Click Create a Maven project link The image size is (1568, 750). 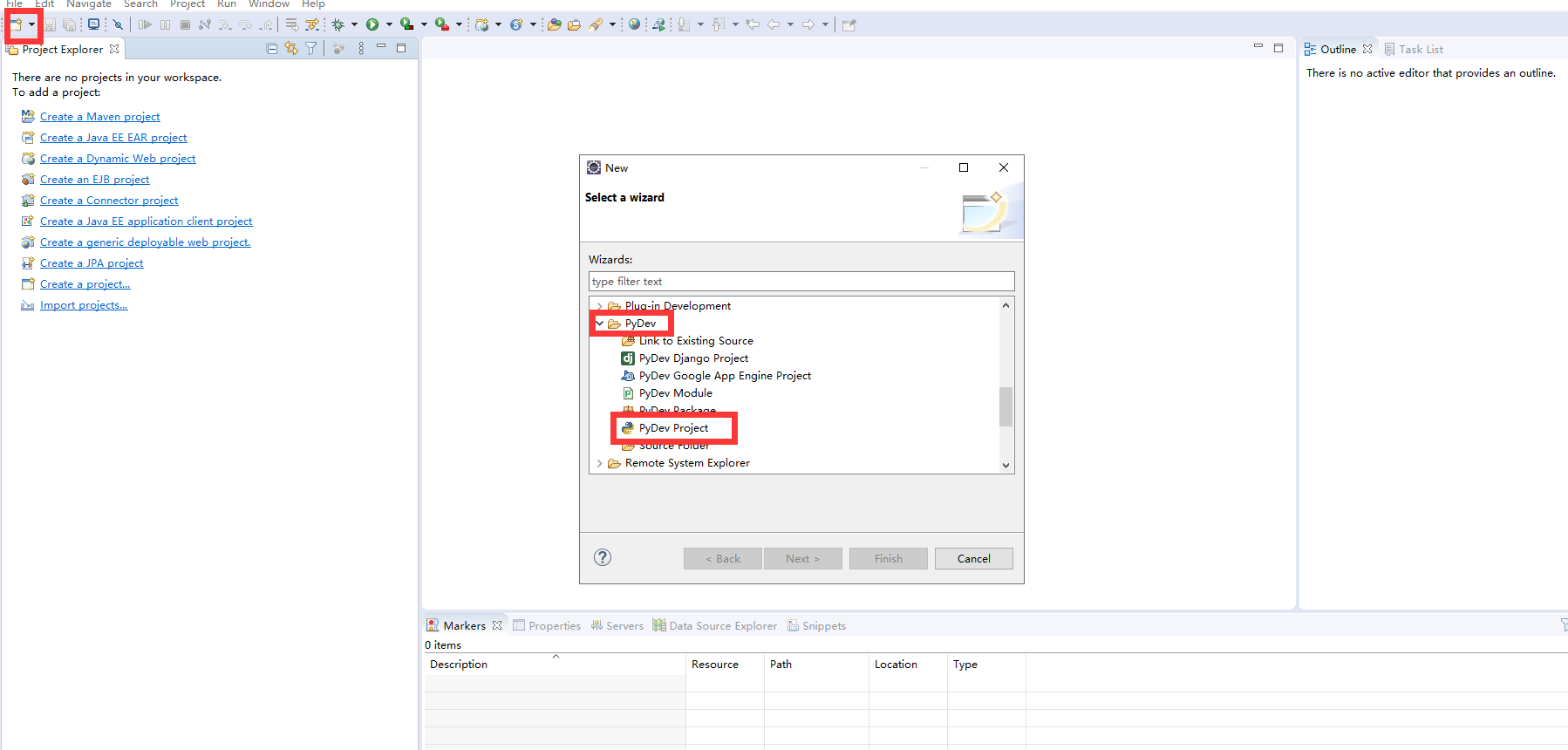[100, 116]
